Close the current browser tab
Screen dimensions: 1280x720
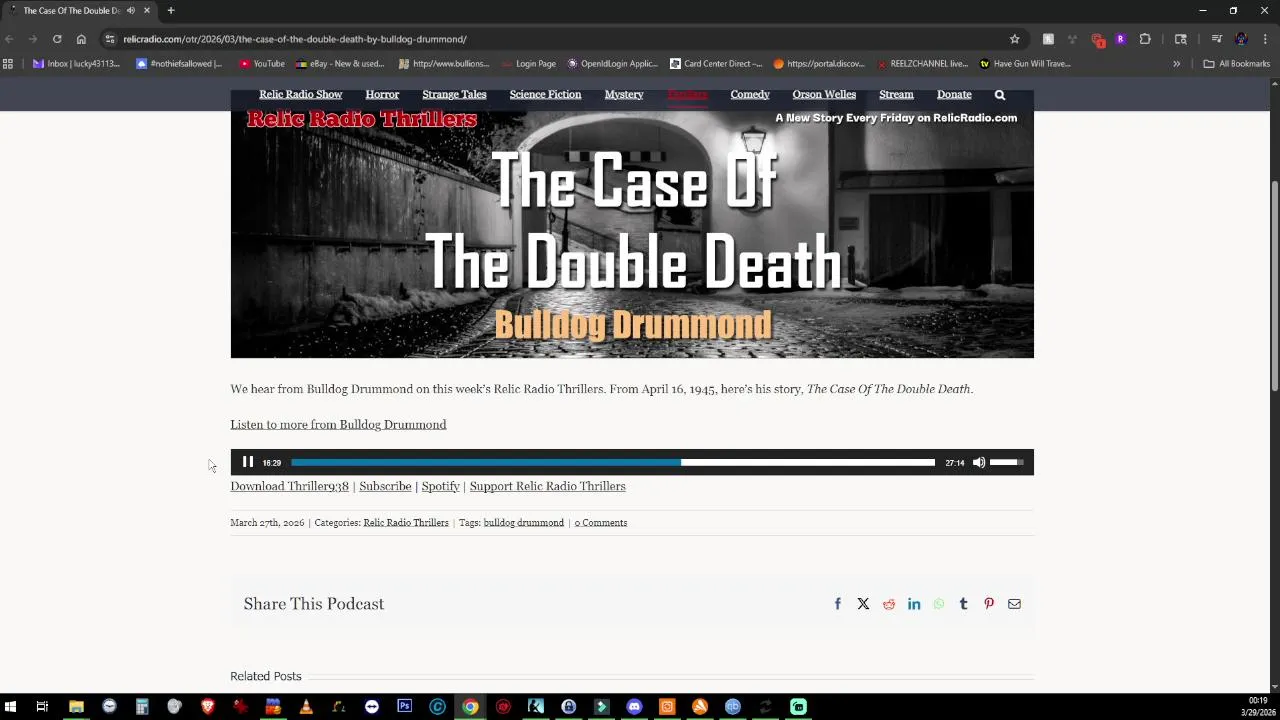(147, 10)
